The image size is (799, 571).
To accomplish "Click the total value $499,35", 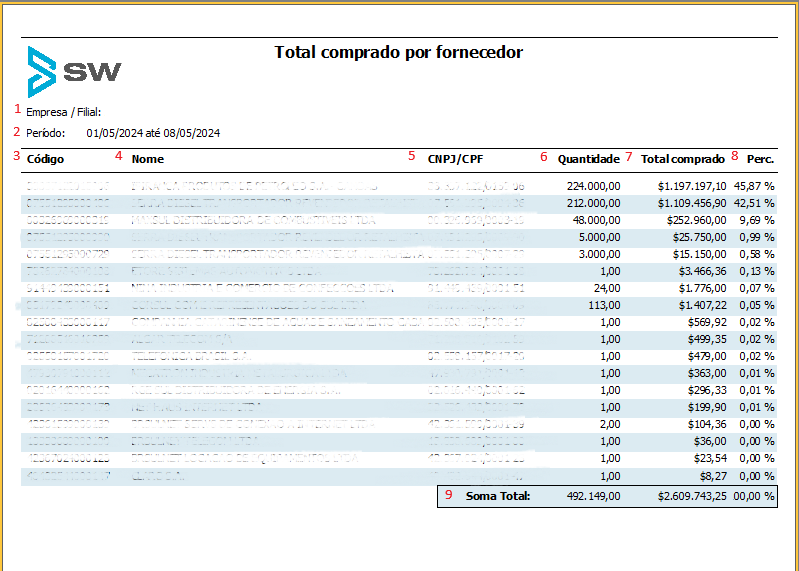I will tap(707, 339).
